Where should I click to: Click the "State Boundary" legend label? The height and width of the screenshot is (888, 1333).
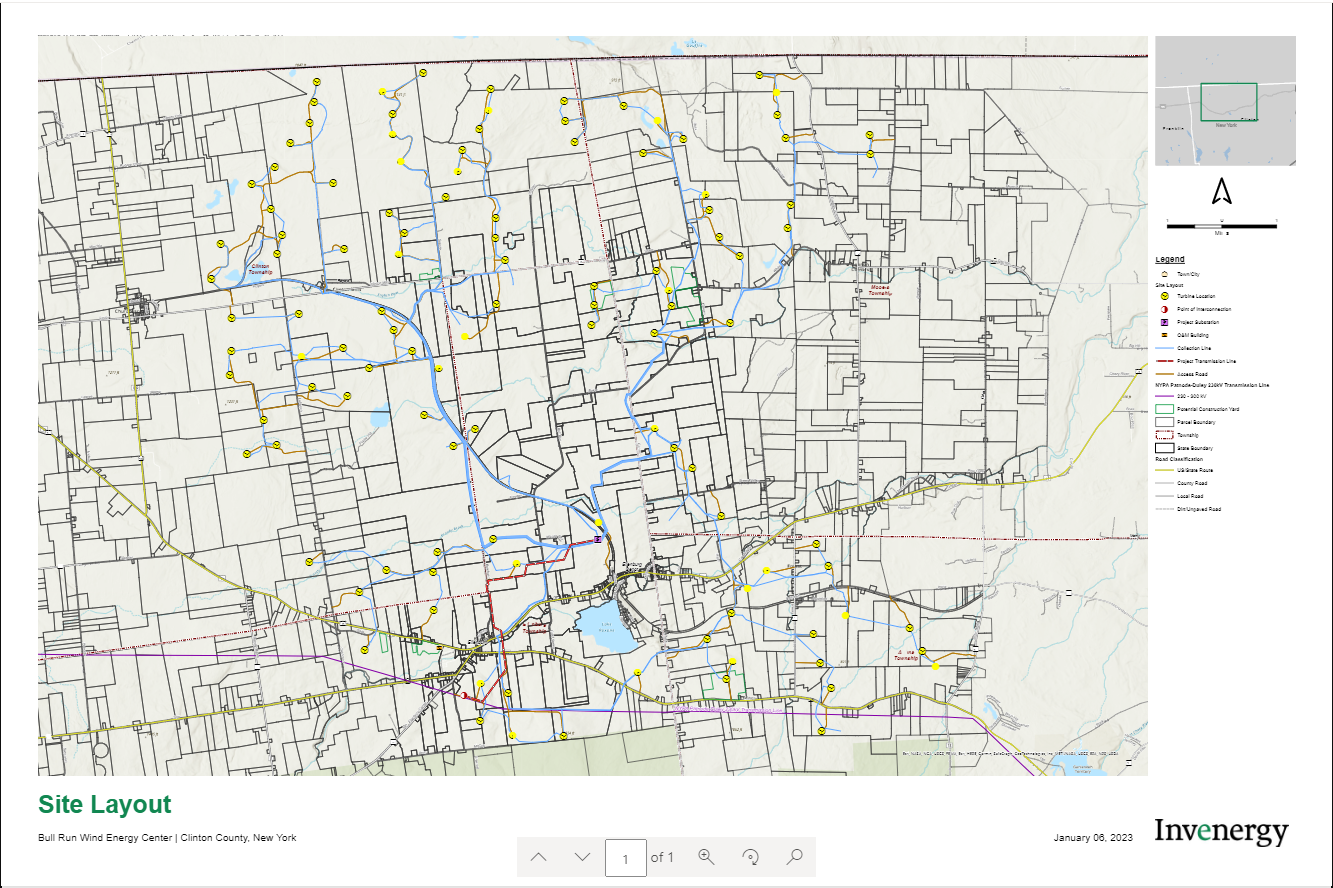click(1195, 448)
